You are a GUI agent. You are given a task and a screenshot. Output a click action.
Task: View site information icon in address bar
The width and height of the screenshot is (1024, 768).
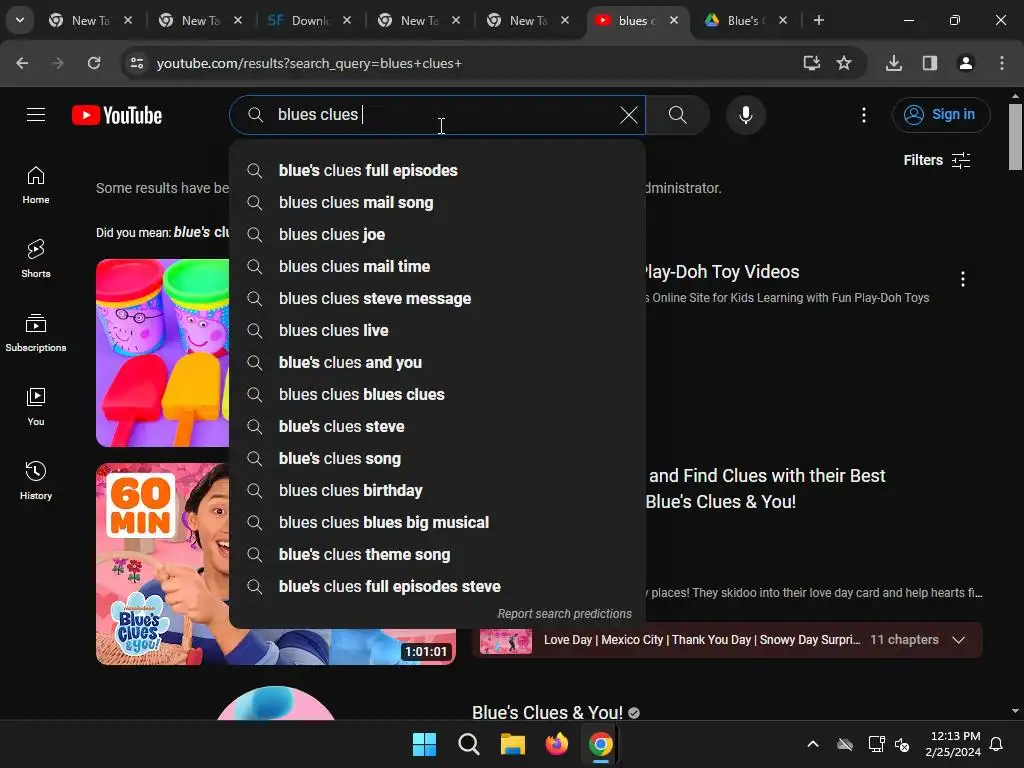(136, 63)
